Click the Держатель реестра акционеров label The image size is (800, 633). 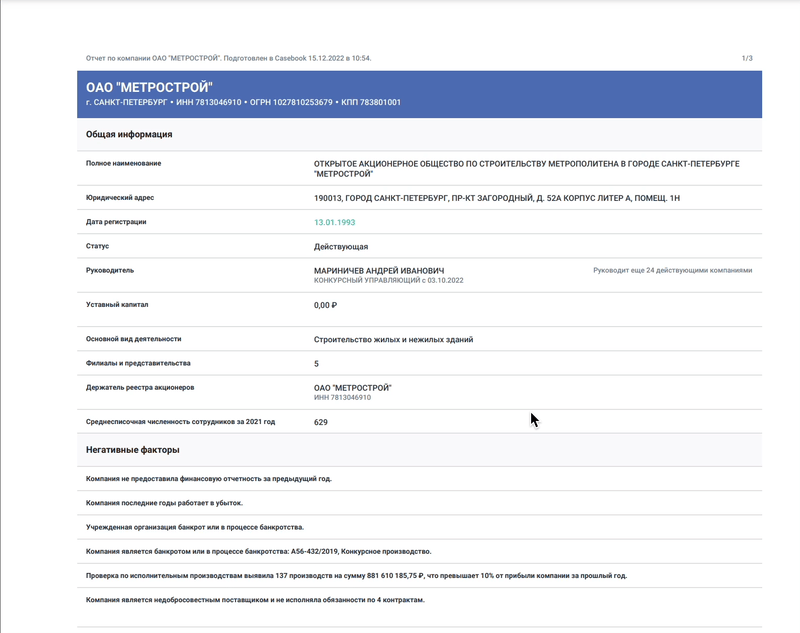140,387
